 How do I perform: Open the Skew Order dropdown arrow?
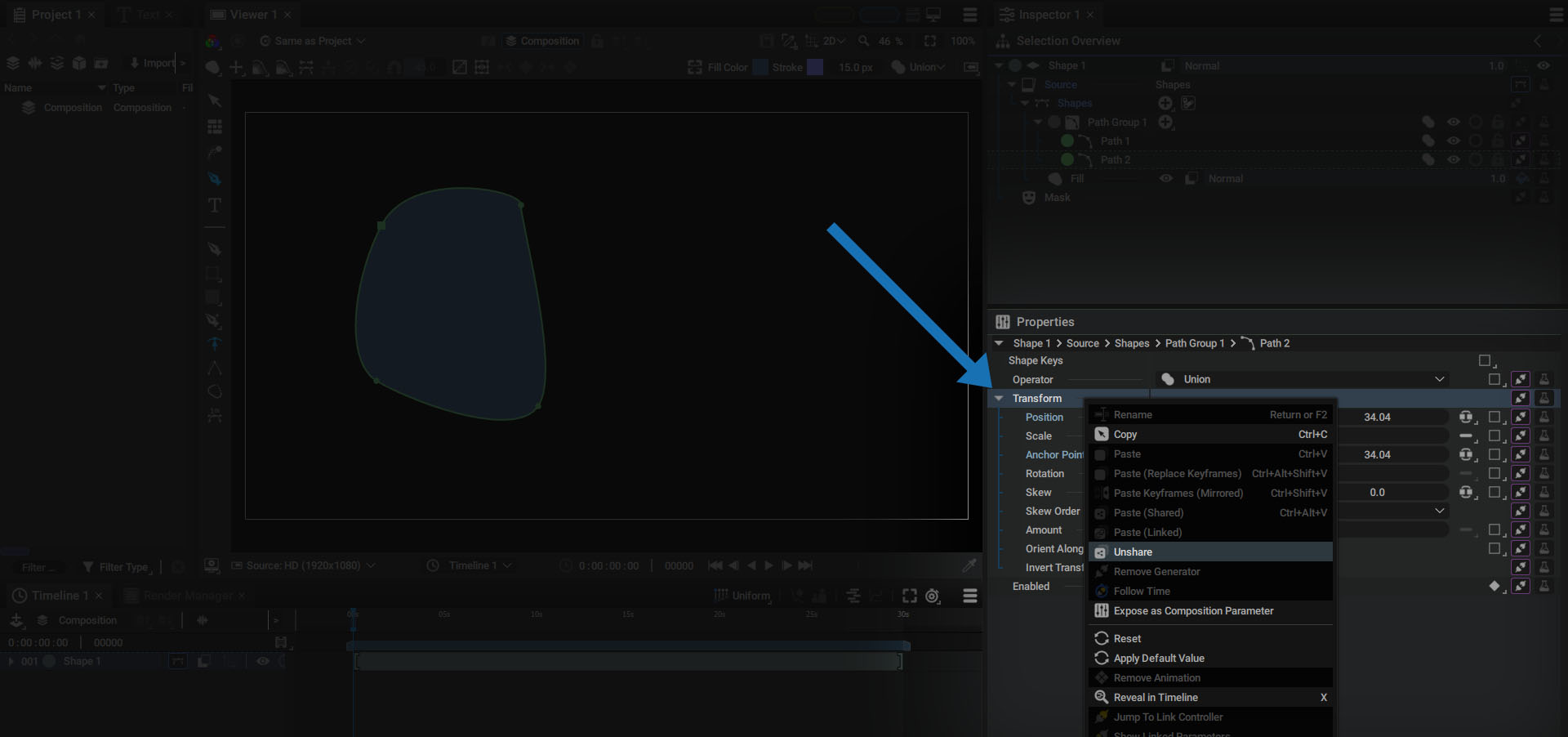[1440, 511]
